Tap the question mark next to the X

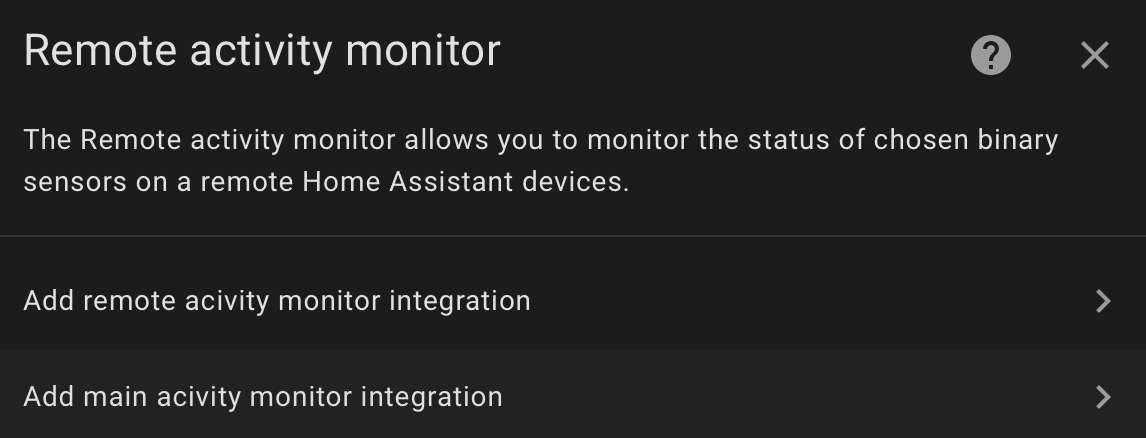(990, 55)
